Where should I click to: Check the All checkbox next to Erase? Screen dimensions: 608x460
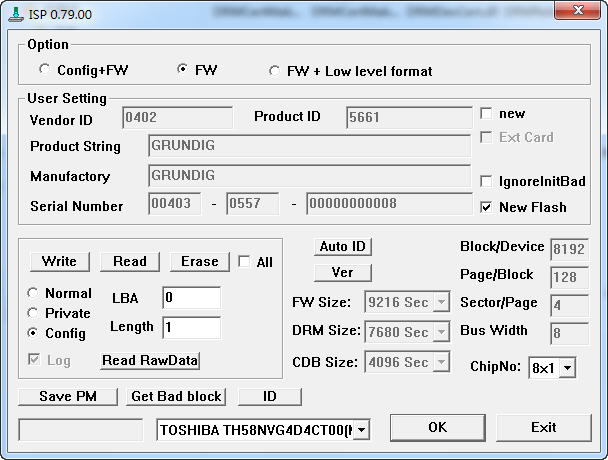point(244,262)
